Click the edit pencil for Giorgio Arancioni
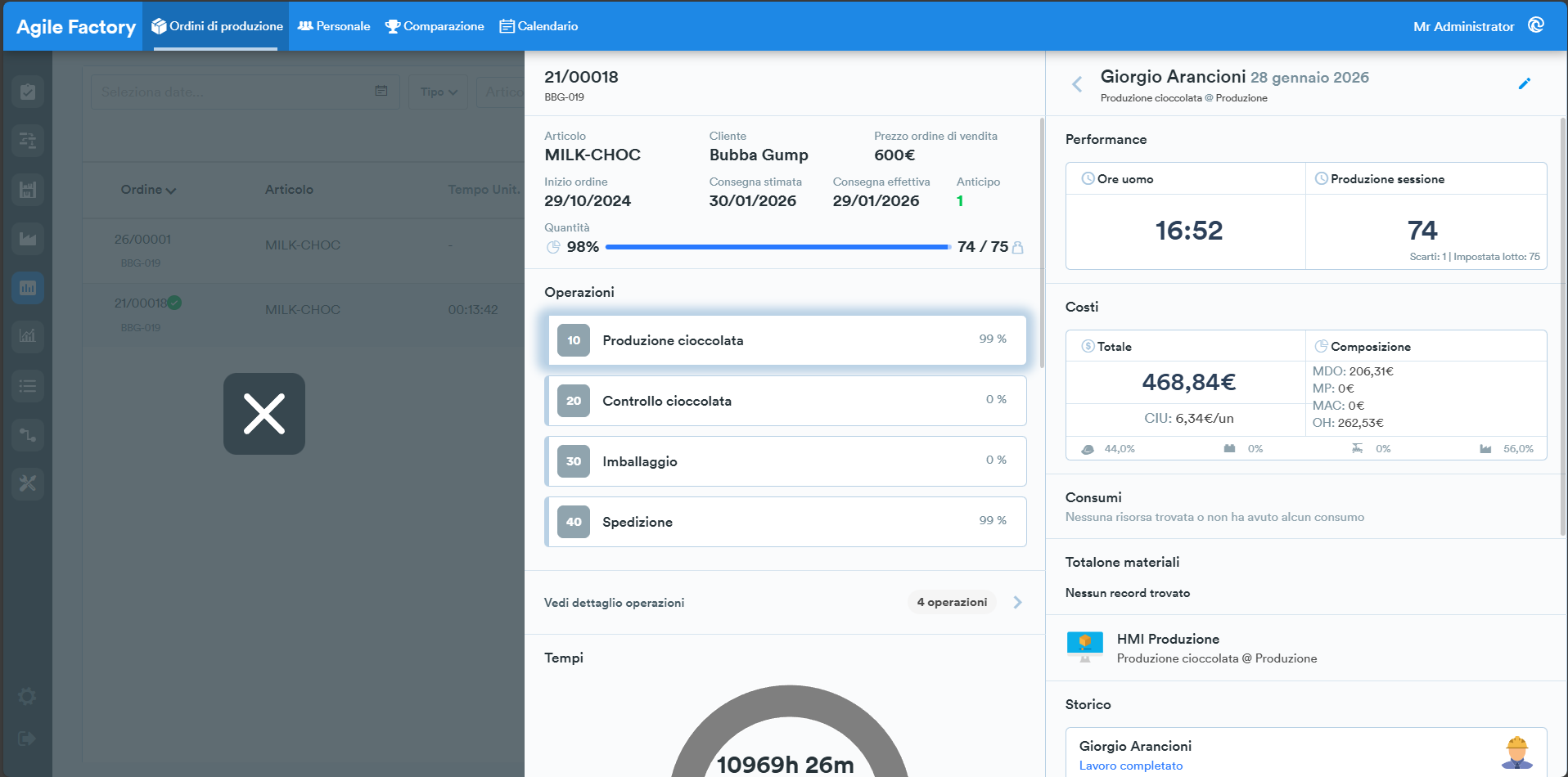Screen dimensions: 1568x777 1525,83
